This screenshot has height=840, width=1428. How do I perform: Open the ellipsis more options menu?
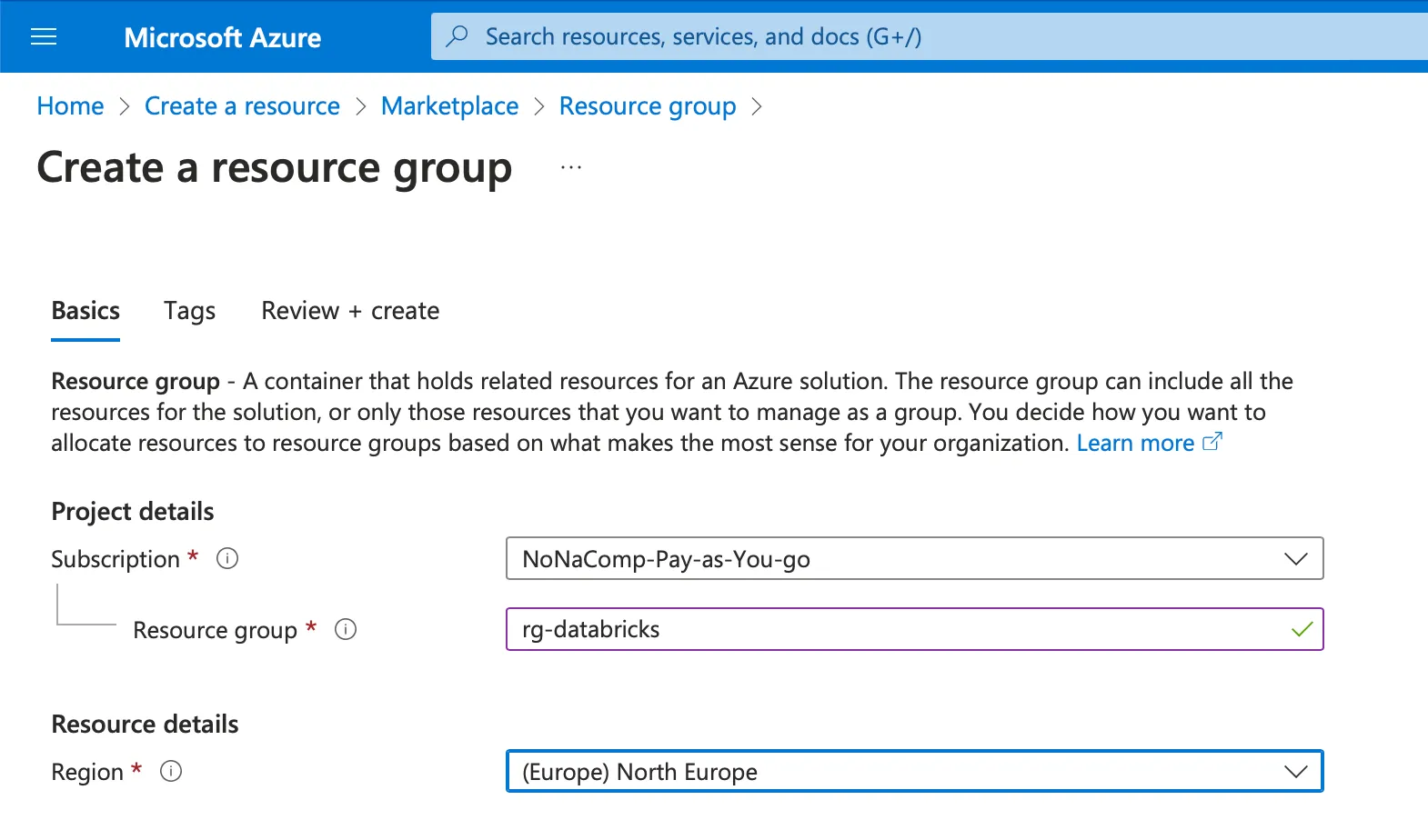571,167
